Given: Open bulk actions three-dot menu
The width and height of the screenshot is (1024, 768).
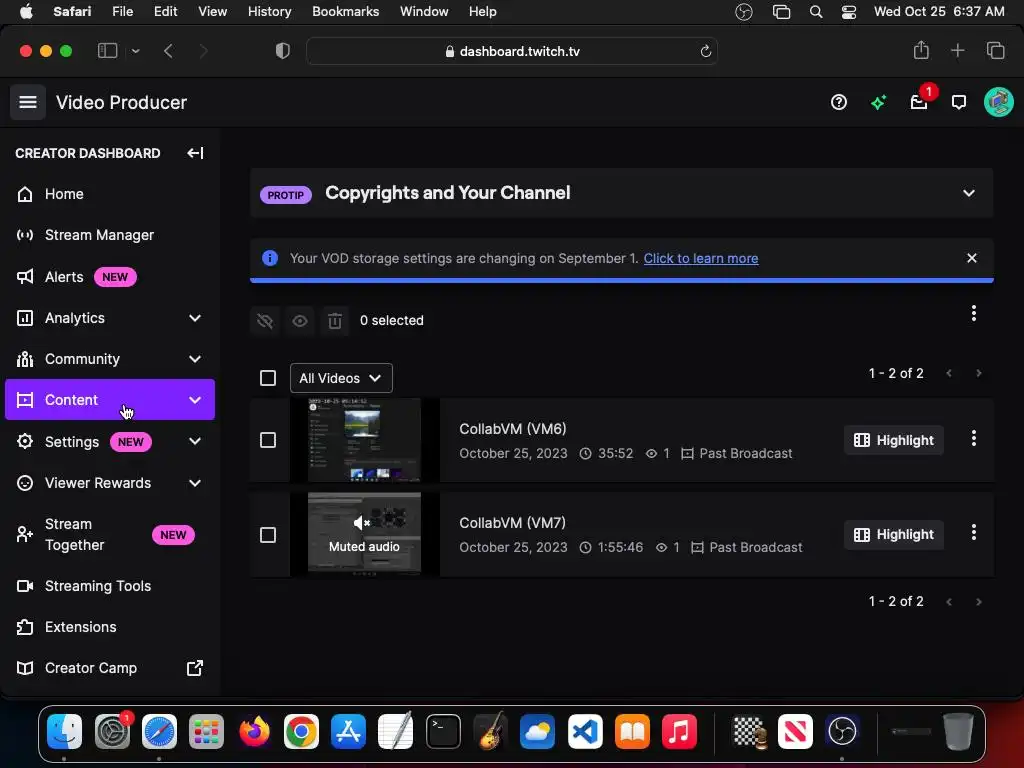Looking at the screenshot, I should [974, 313].
